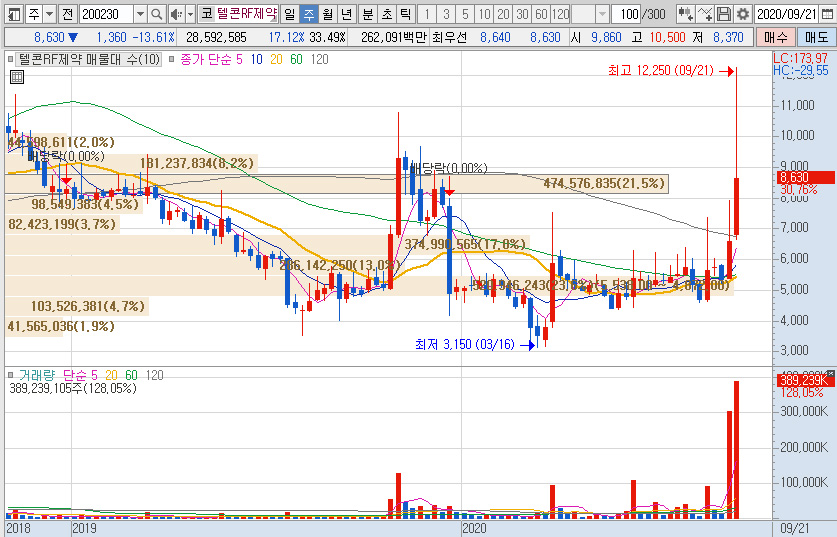Click the 최우선 best quote label
The width and height of the screenshot is (837, 537).
click(x=449, y=37)
